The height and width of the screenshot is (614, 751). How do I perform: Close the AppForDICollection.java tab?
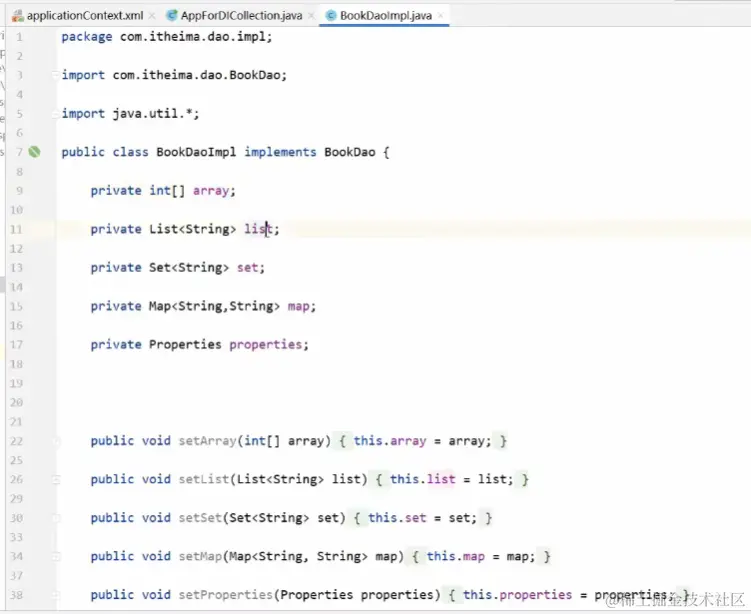point(311,15)
